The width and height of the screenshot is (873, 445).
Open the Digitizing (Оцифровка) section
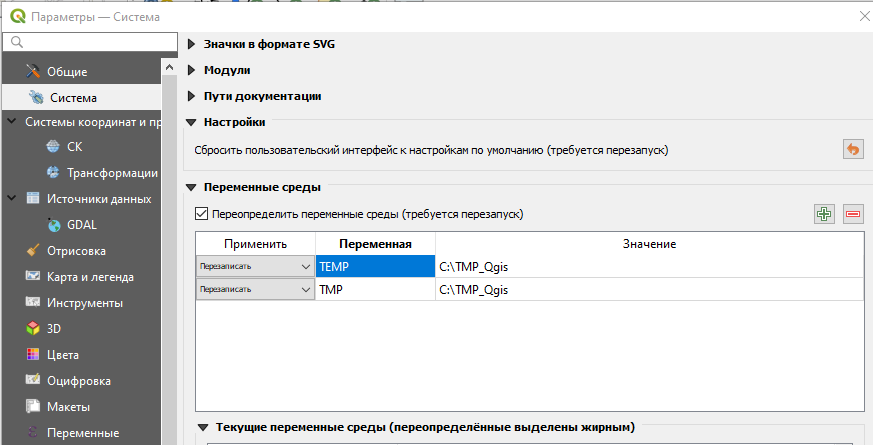78,381
